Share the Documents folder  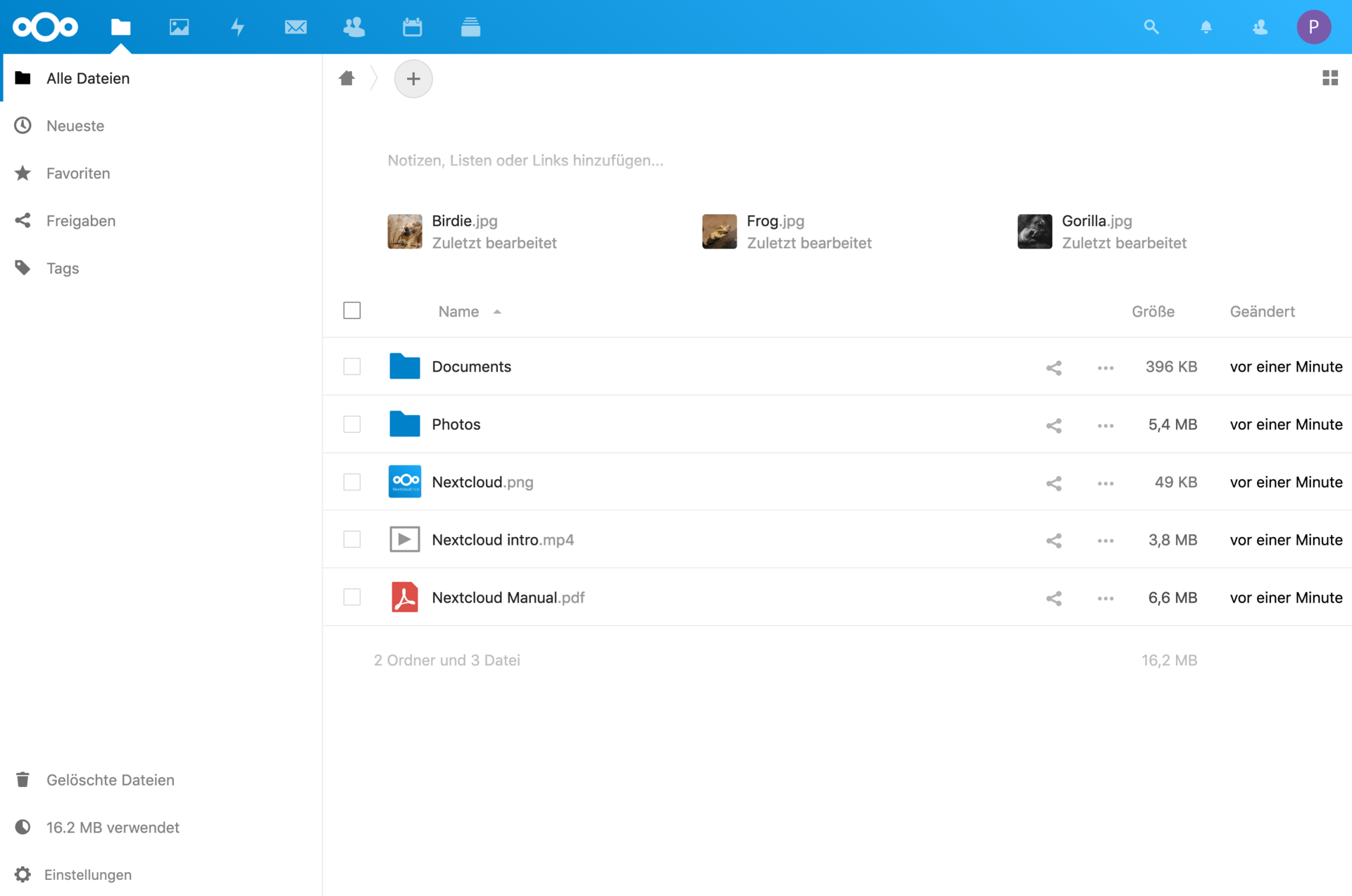coord(1053,367)
